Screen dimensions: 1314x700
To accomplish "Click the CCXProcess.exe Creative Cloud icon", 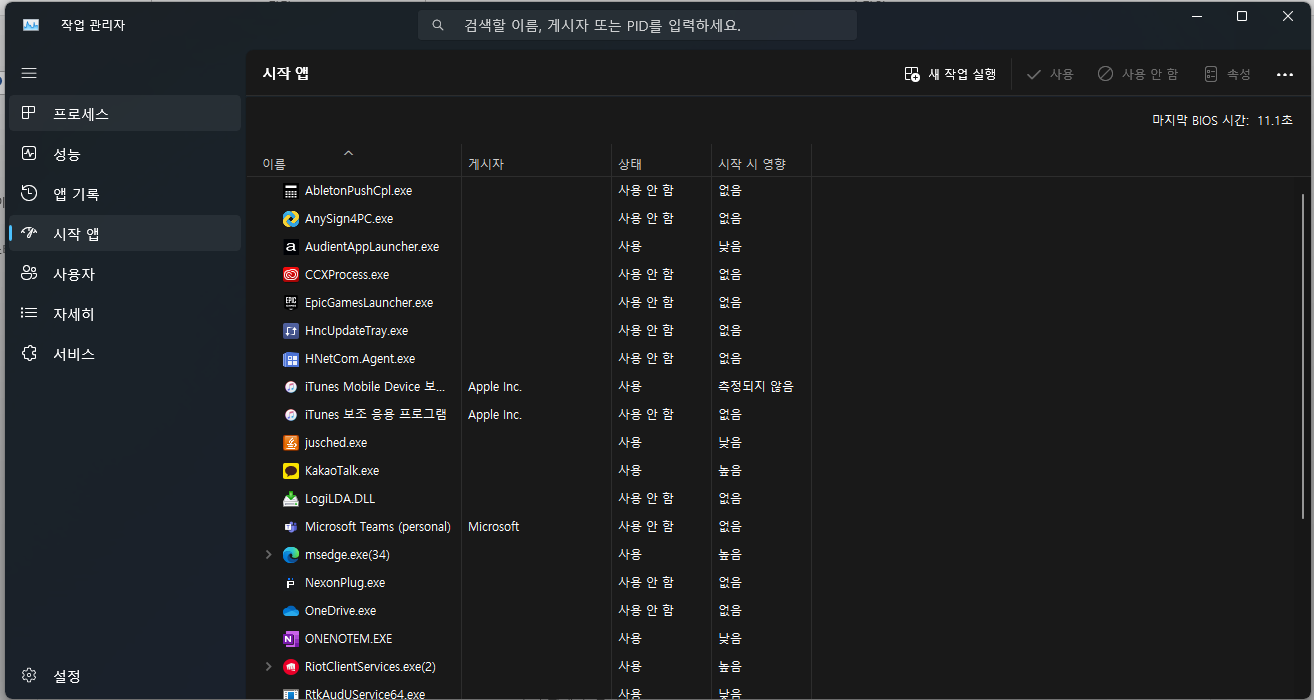I will [291, 274].
